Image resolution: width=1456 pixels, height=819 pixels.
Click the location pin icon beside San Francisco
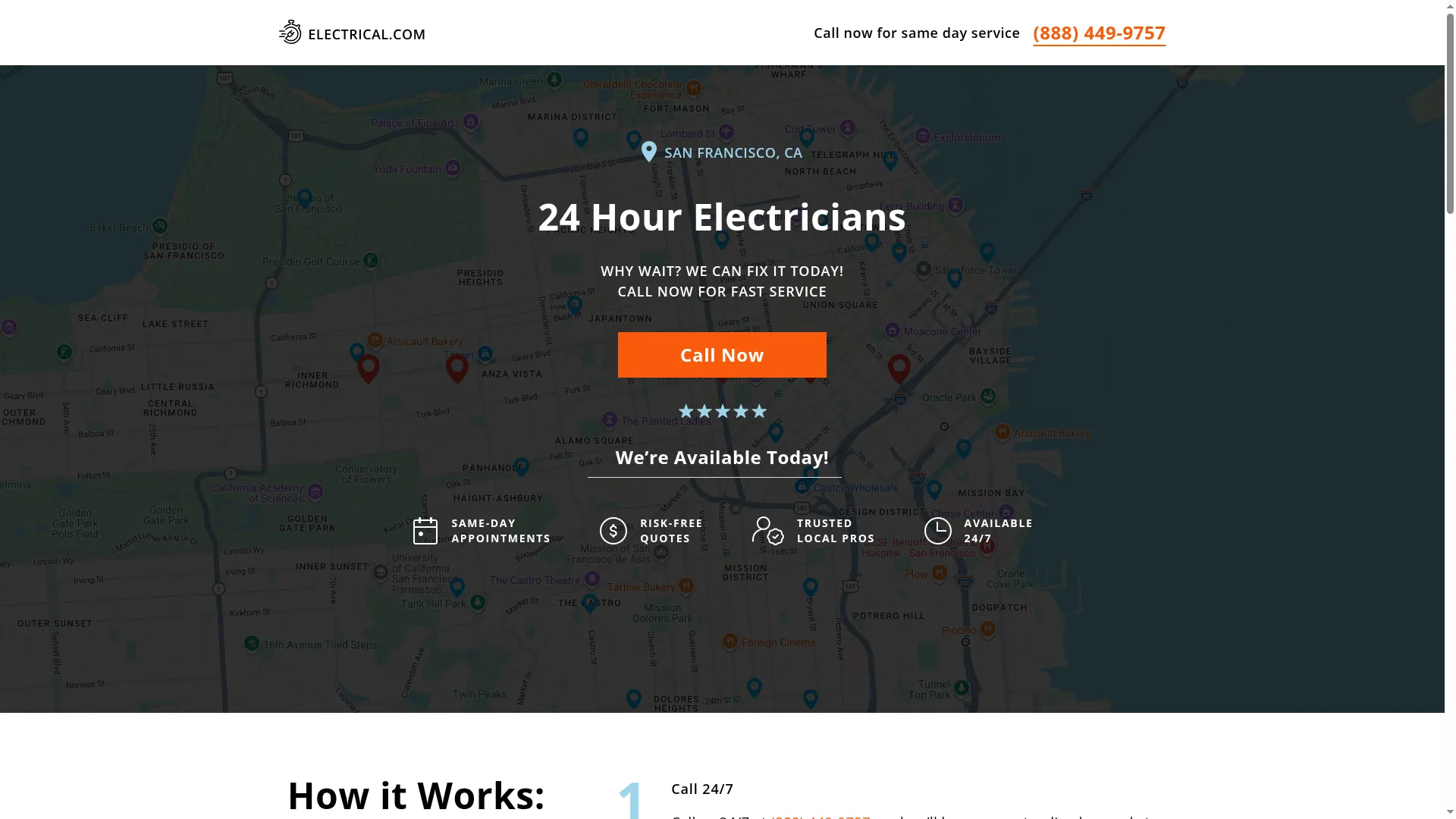[649, 152]
